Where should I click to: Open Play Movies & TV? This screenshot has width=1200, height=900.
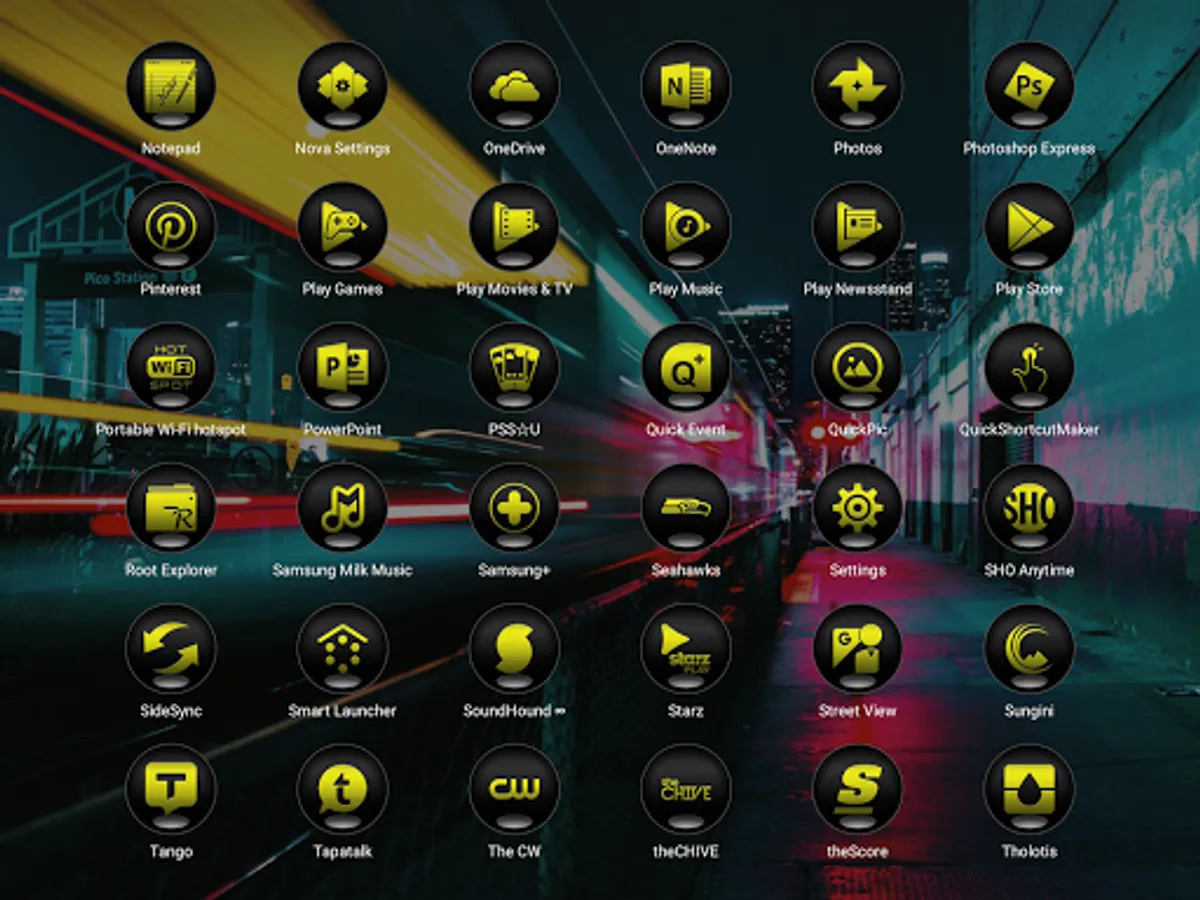pyautogui.click(x=514, y=227)
